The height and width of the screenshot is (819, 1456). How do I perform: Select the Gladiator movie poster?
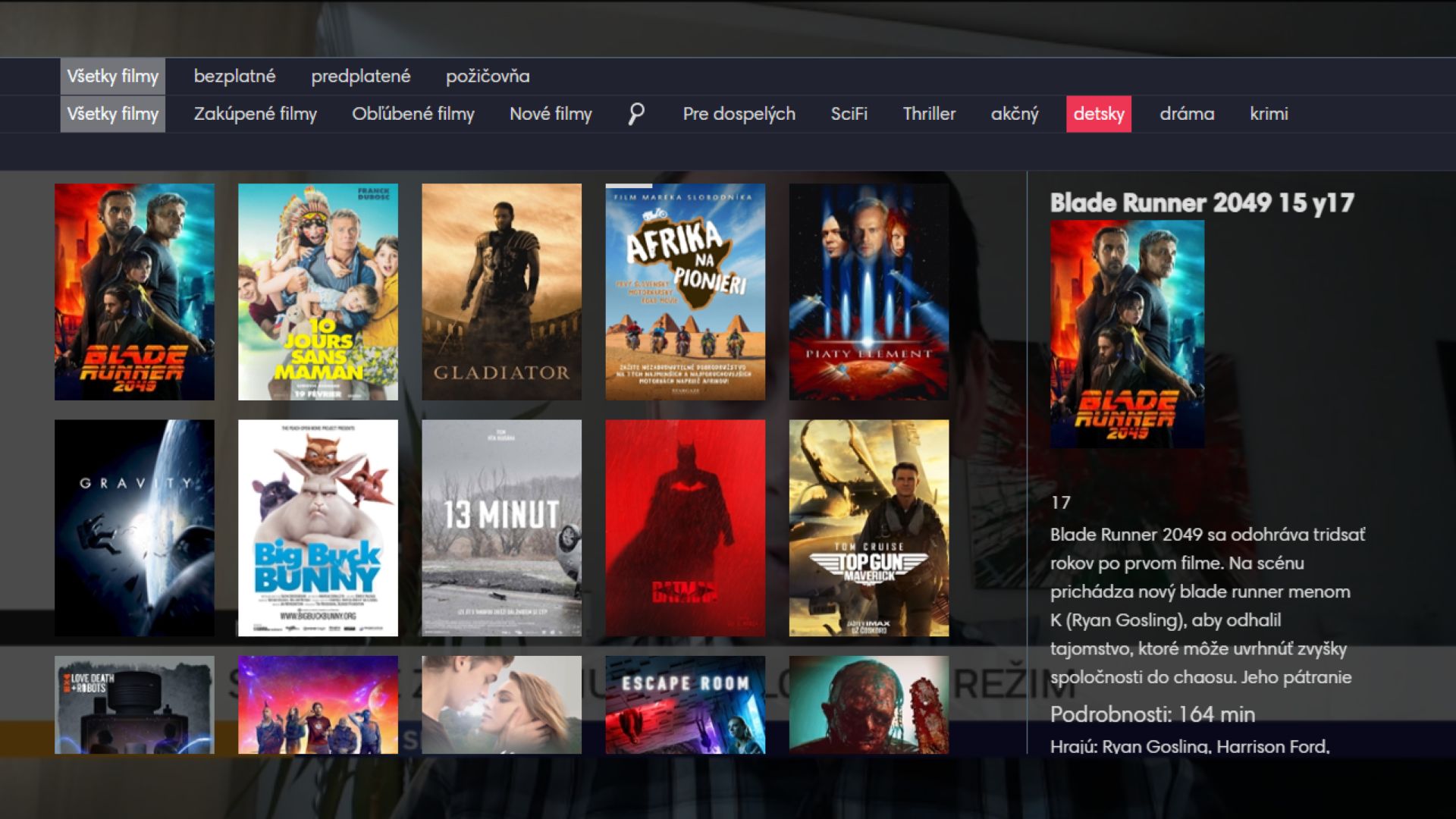click(501, 292)
